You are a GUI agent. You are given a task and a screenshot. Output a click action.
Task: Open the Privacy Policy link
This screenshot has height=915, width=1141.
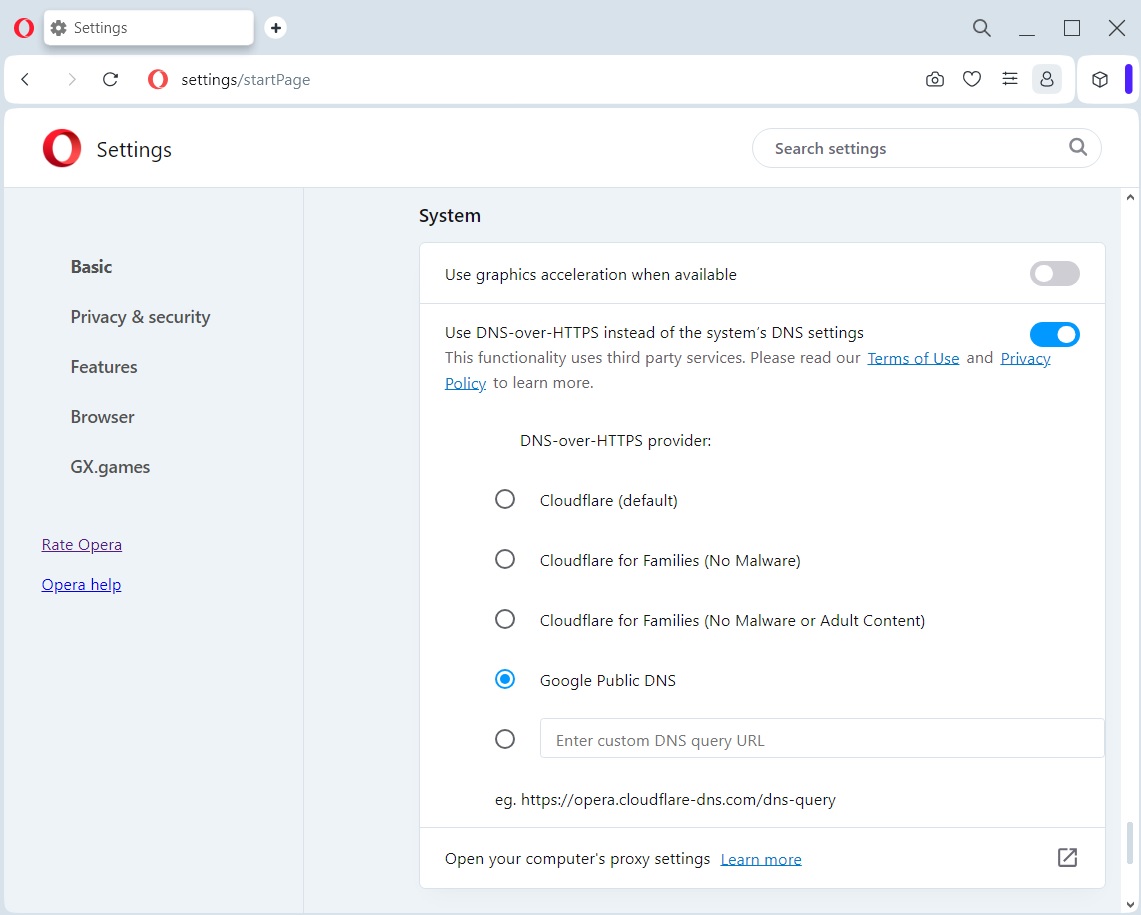(x=1025, y=358)
